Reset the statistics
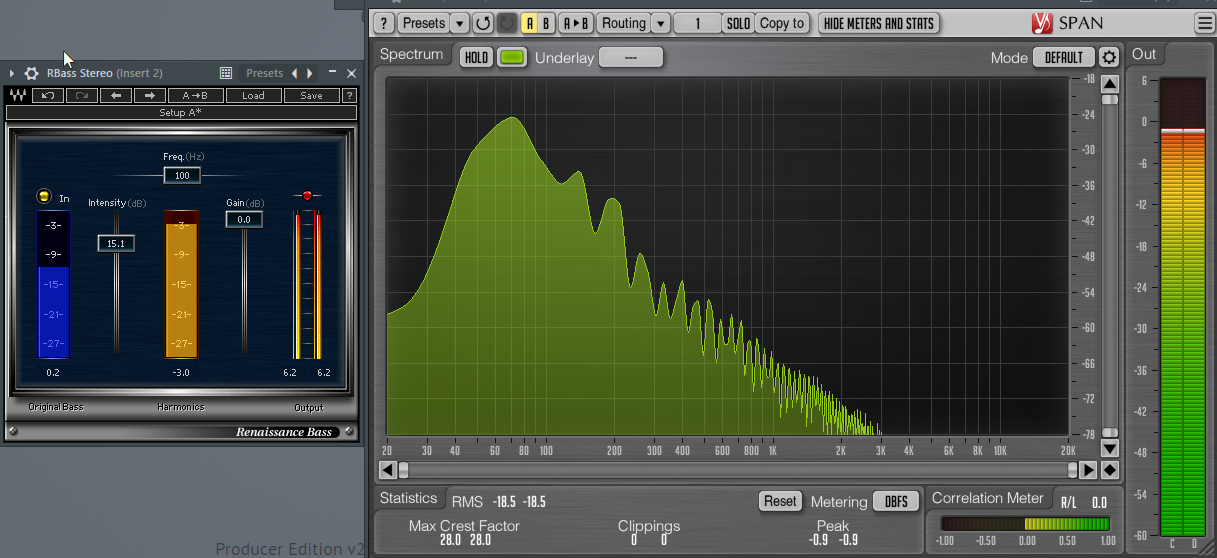This screenshot has height=558, width=1217. 780,501
